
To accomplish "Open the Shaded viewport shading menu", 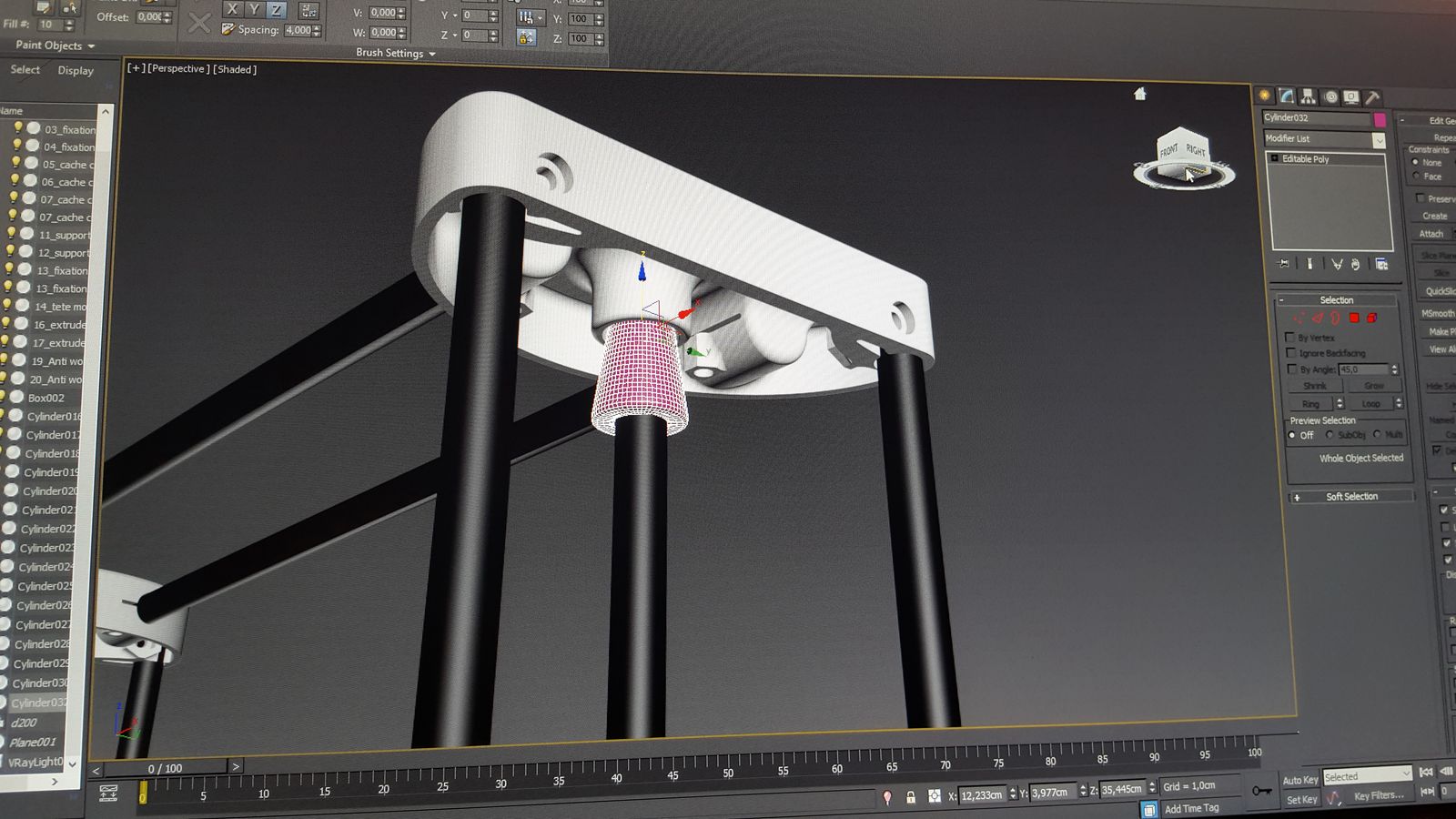I will tap(235, 69).
